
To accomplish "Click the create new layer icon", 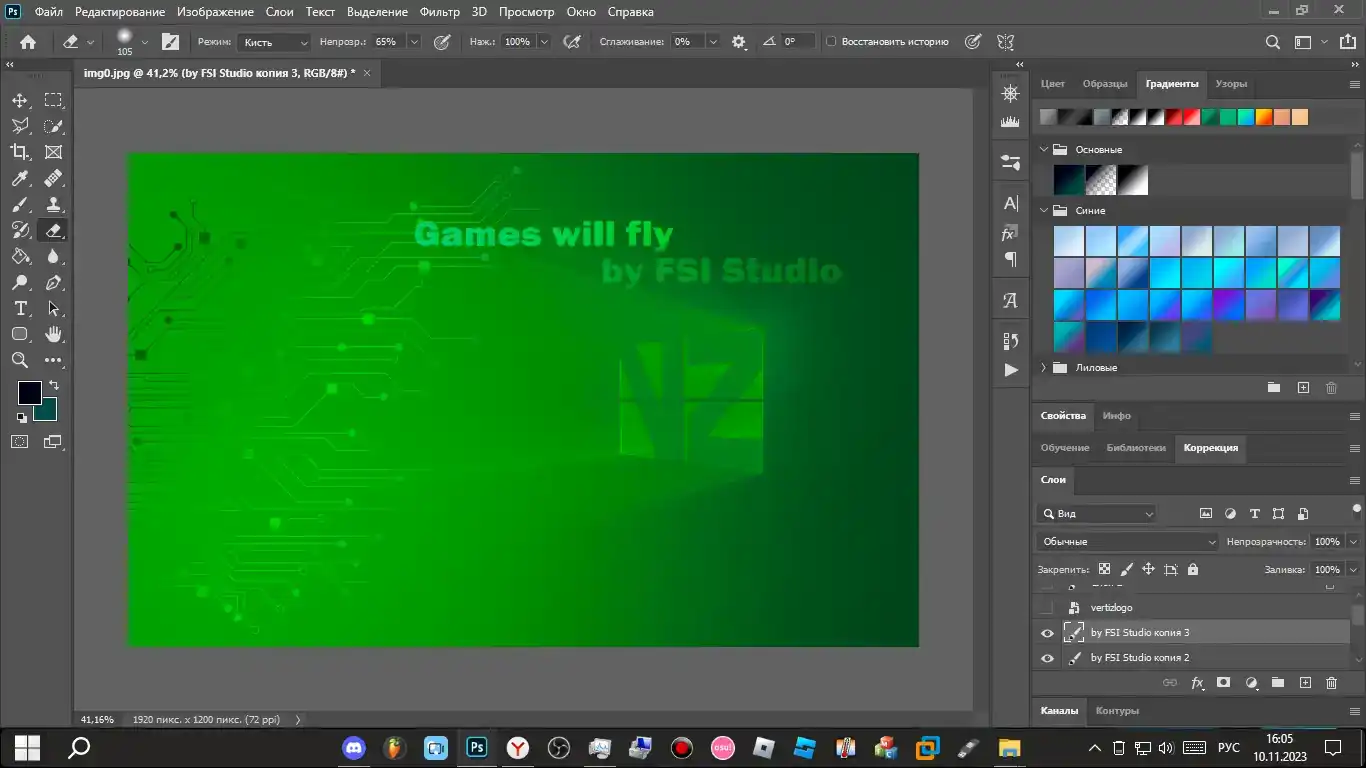I will click(x=1304, y=683).
